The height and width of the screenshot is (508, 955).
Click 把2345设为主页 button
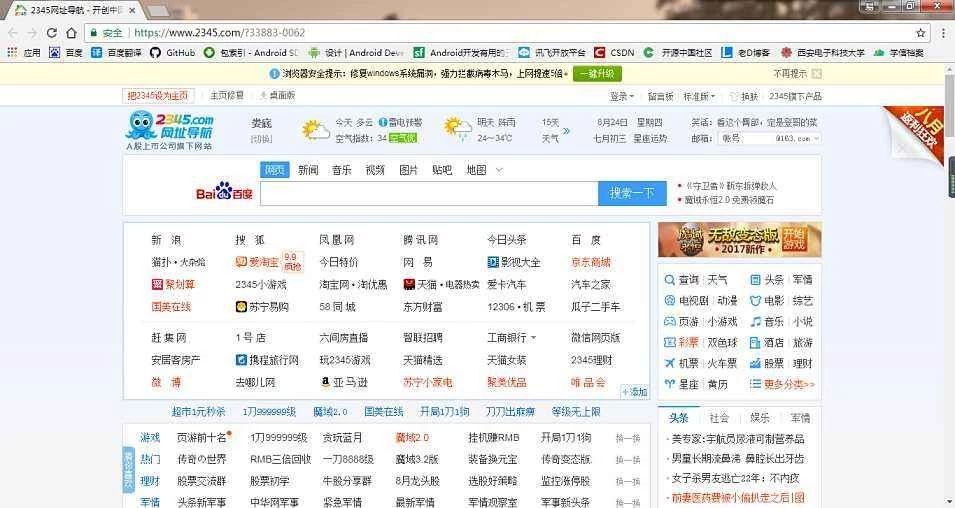(158, 96)
